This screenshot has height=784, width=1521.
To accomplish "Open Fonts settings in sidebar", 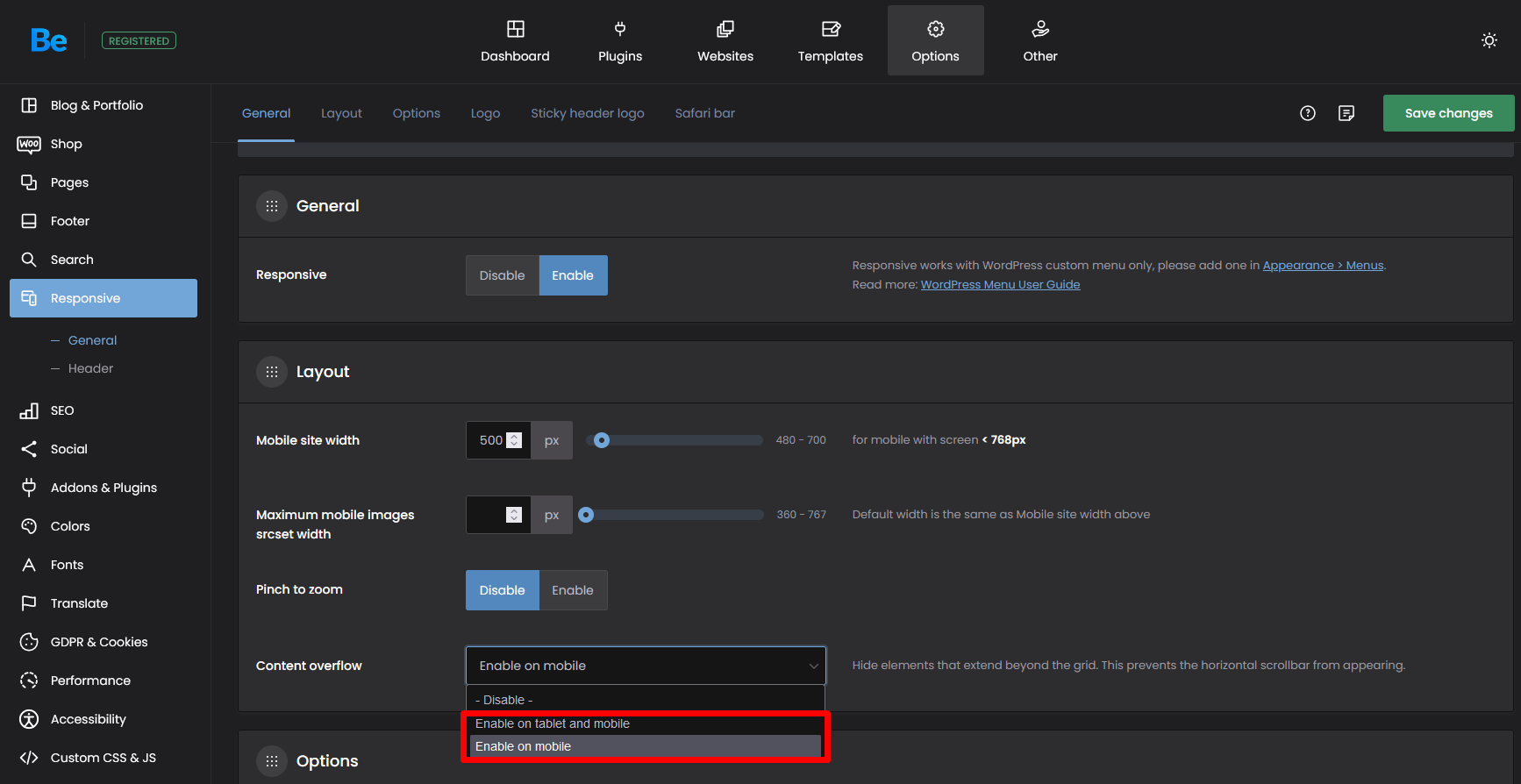I will click(104, 565).
